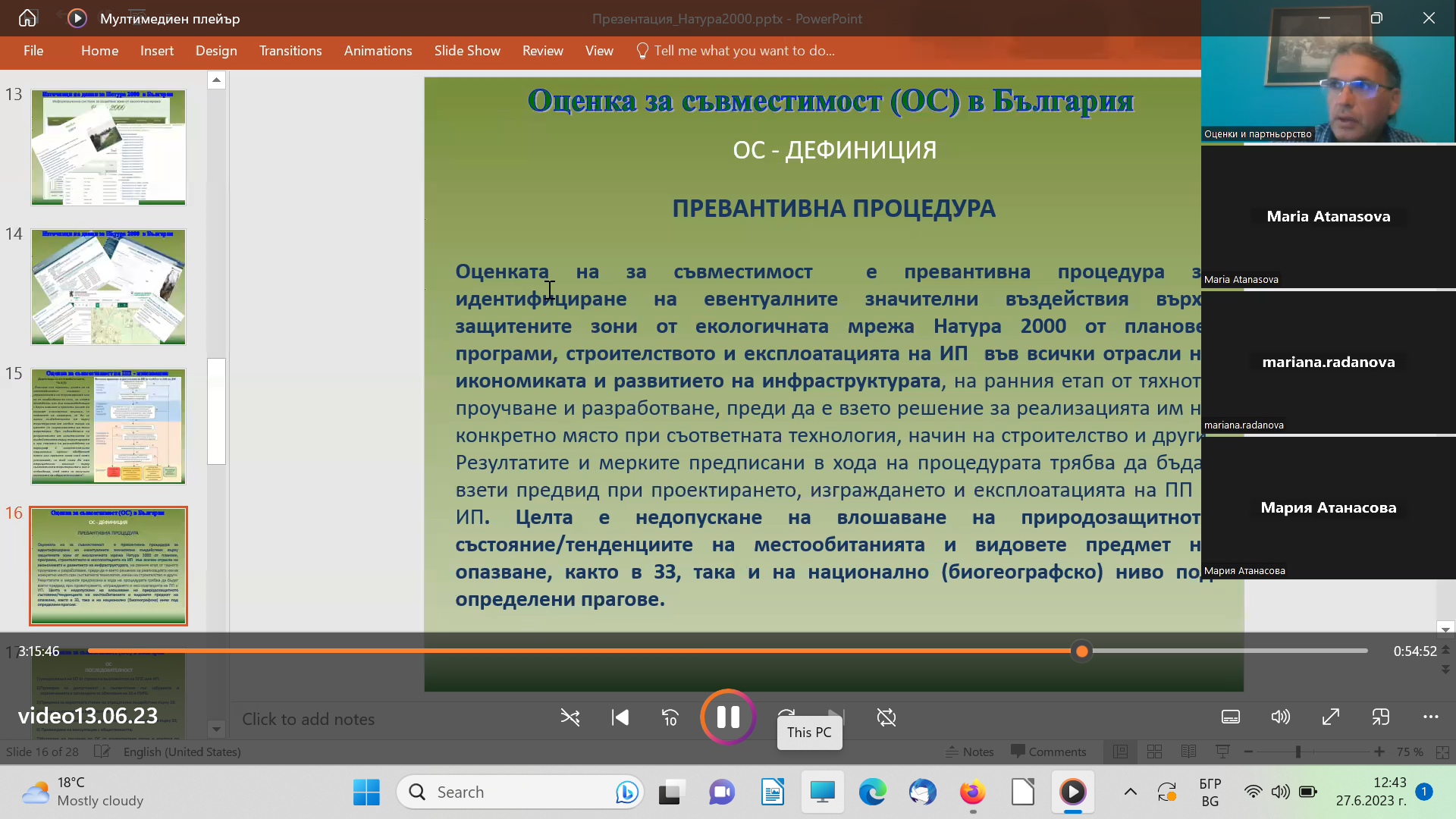This screenshot has height=819, width=1456.
Task: Click the video seek position knob
Action: click(x=1082, y=651)
